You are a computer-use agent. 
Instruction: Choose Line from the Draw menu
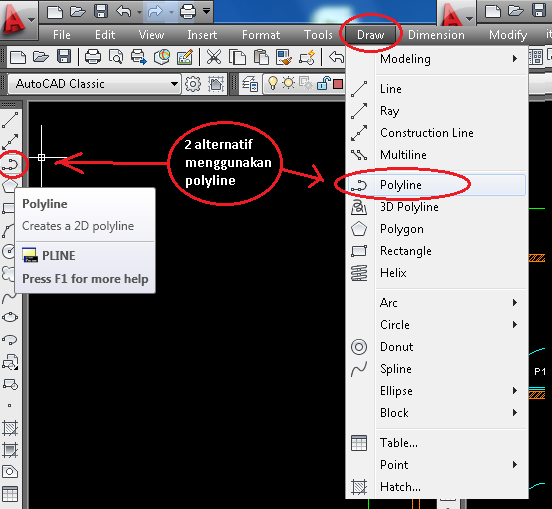(x=436, y=89)
